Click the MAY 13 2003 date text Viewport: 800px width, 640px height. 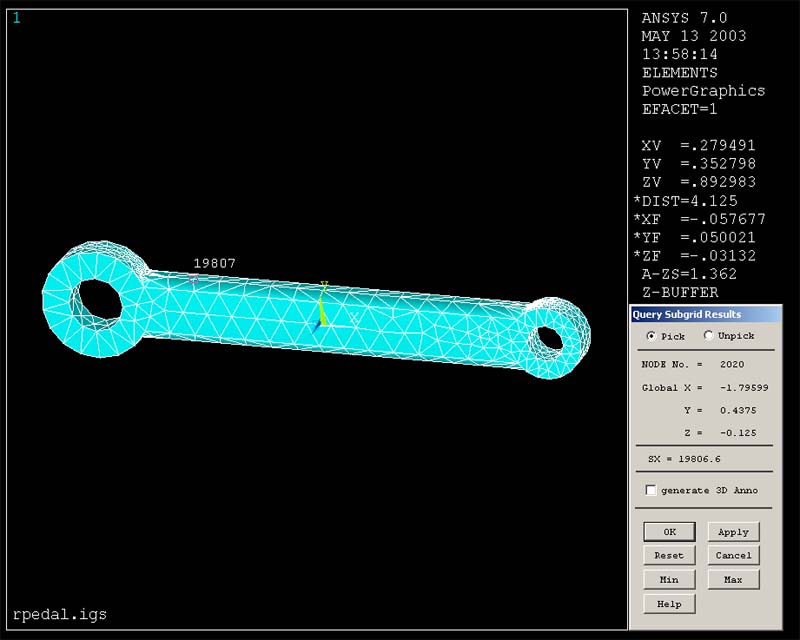[x=693, y=36]
